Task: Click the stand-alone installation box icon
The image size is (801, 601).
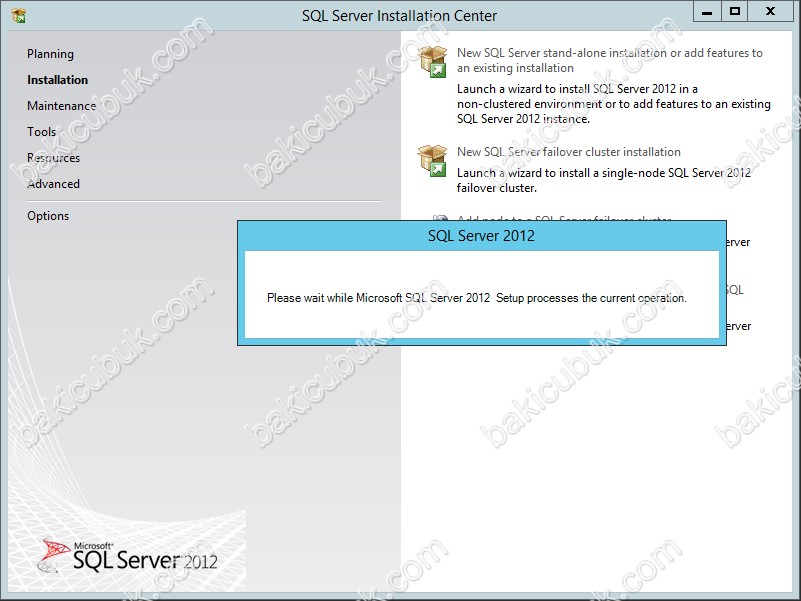Action: click(432, 61)
